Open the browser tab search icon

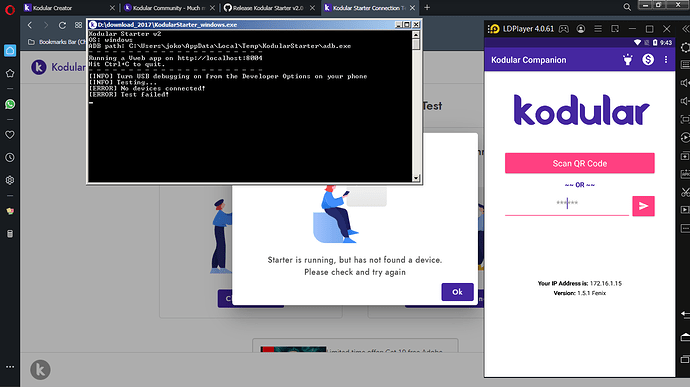[627, 7]
